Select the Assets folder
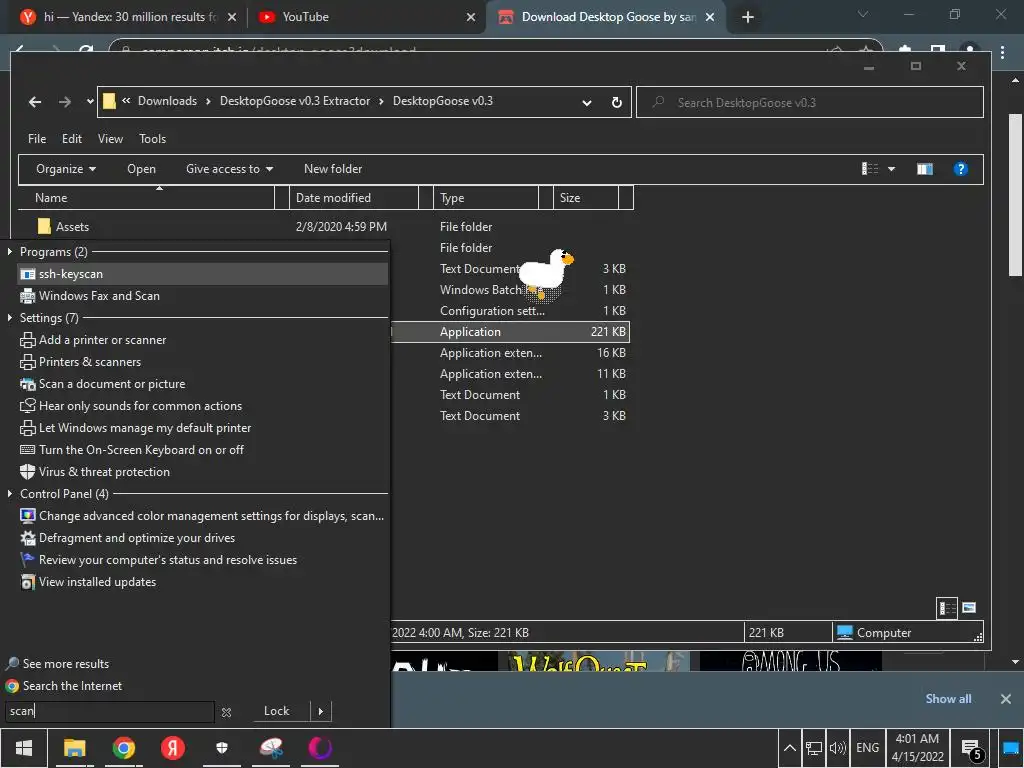This screenshot has height=768, width=1024. coord(72,227)
